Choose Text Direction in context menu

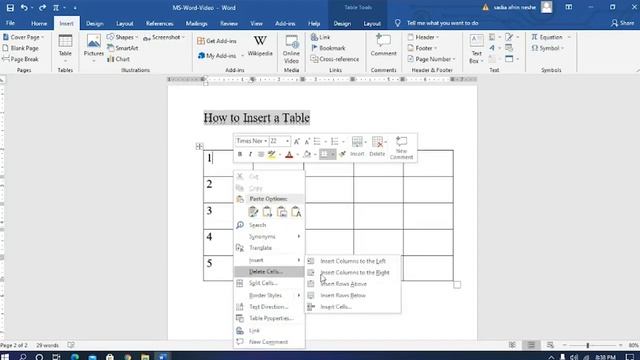pos(269,307)
